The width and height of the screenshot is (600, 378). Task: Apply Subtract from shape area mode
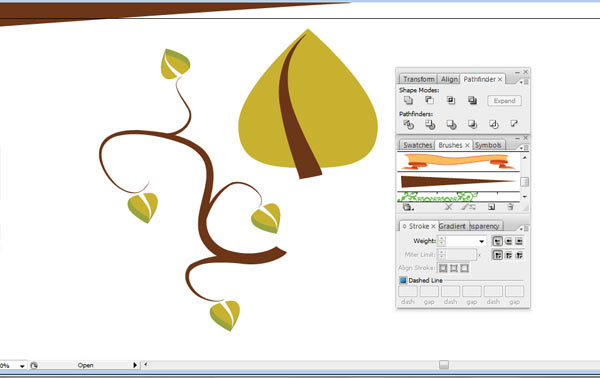429,100
